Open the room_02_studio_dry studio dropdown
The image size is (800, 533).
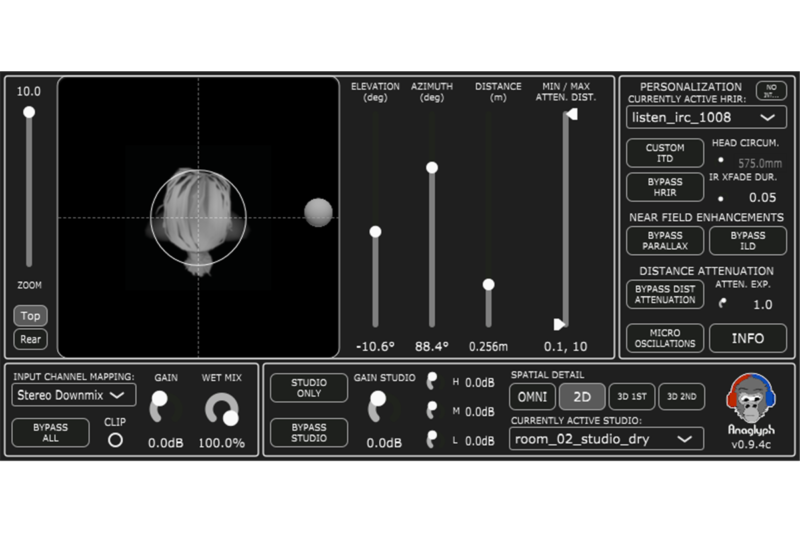(606, 438)
